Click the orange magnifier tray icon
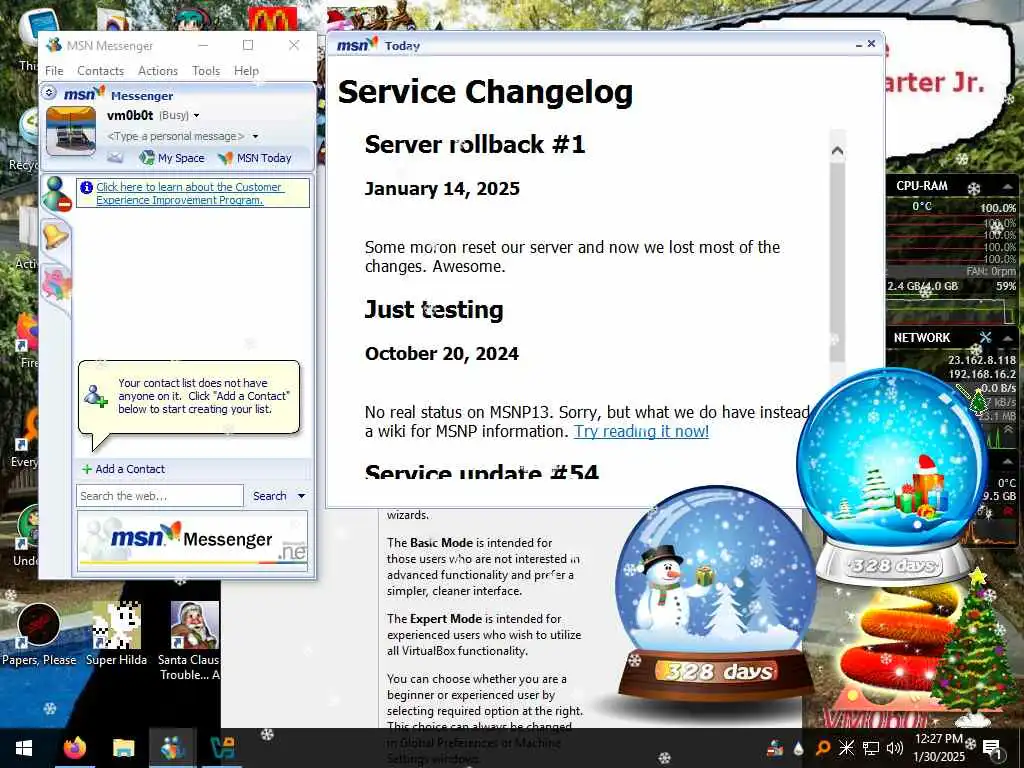 click(822, 748)
